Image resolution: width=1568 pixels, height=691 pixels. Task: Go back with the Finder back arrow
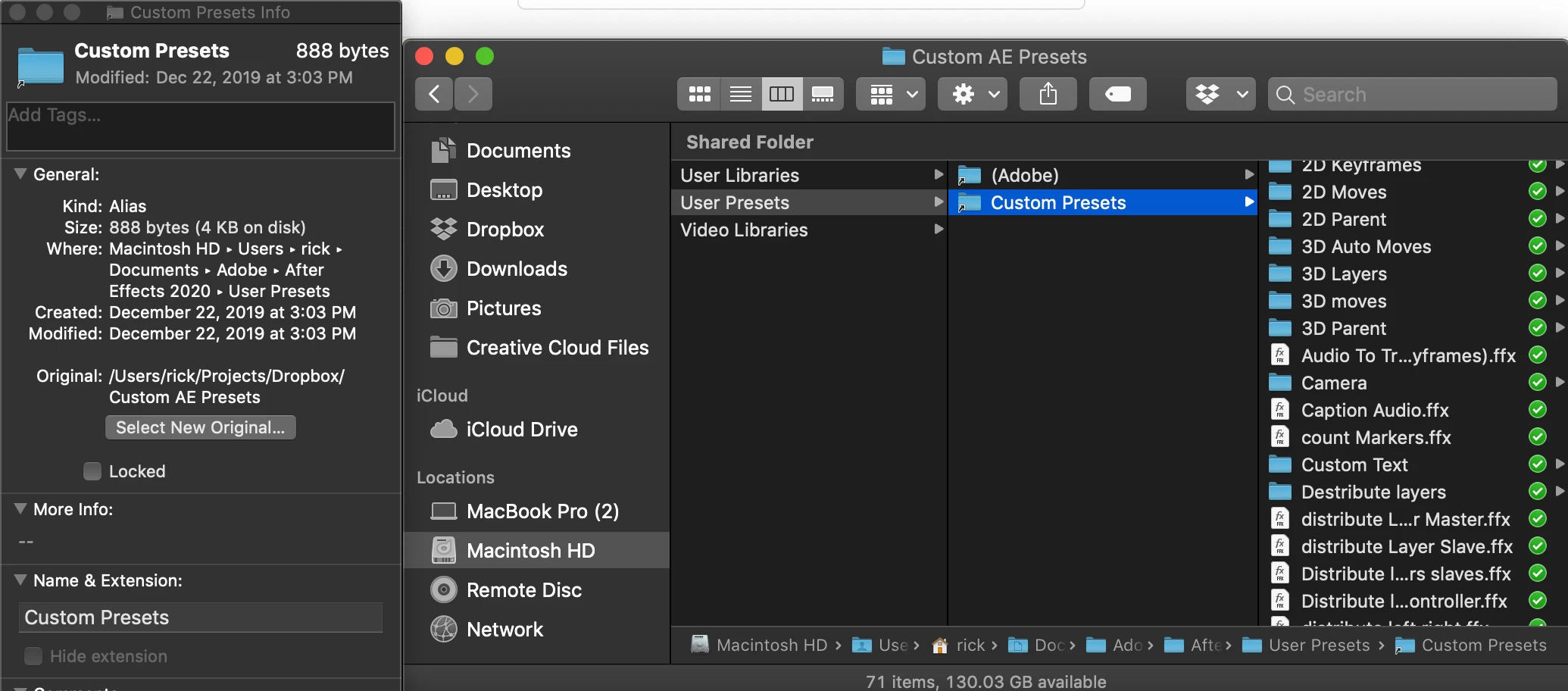434,94
